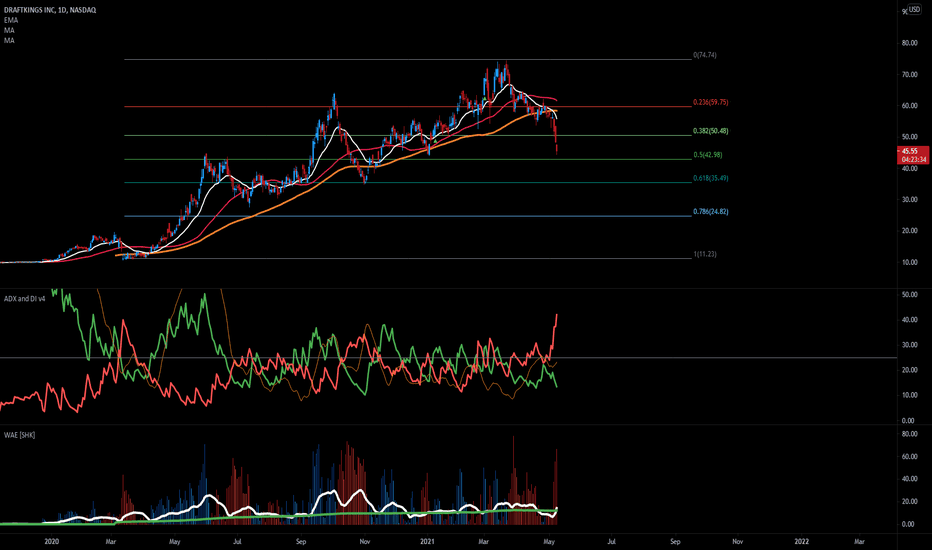The width and height of the screenshot is (932, 550).
Task: Select the 1(11.23) Fibonacci level label
Action: coord(705,254)
